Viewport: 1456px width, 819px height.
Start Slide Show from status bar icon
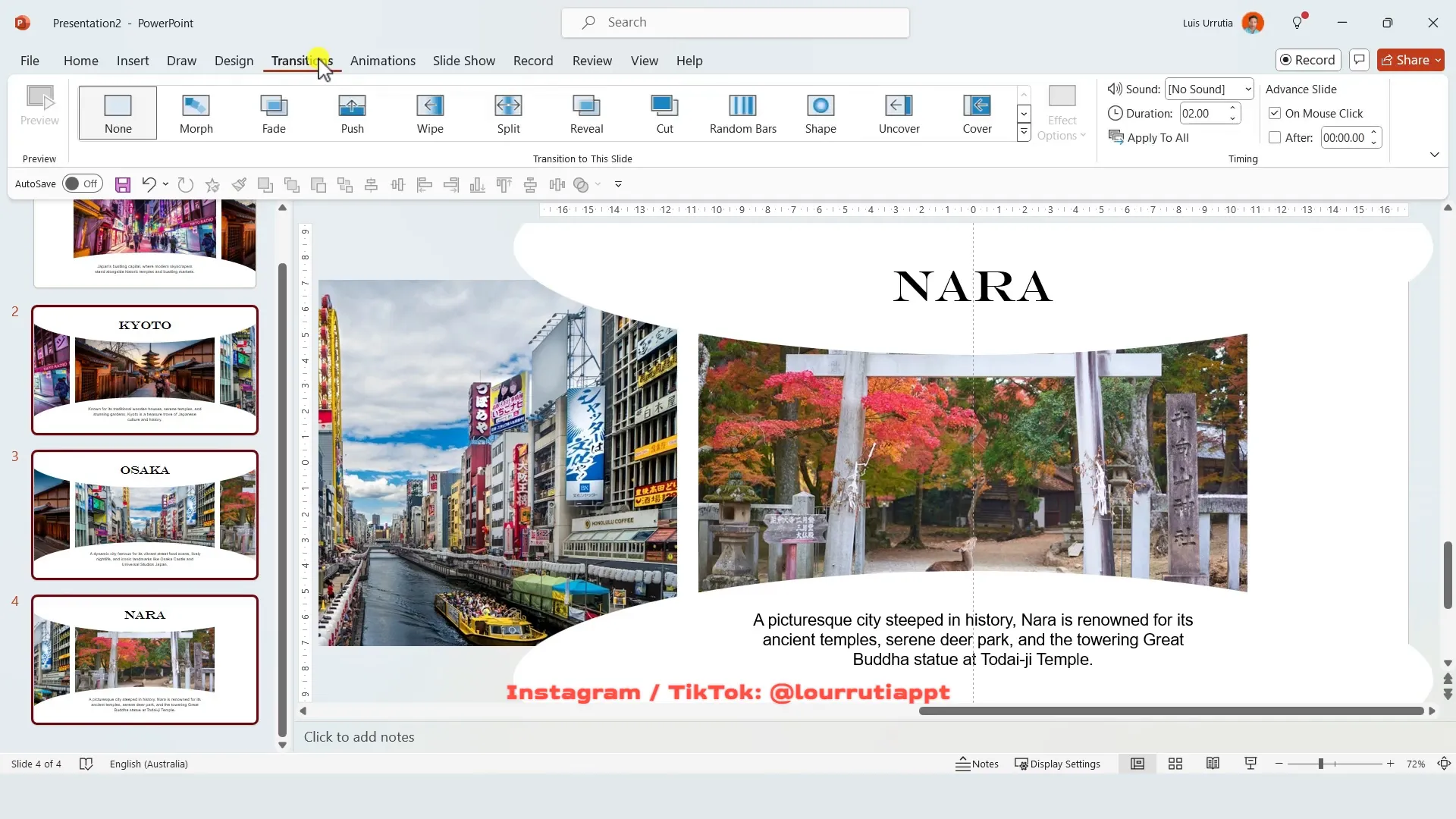pyautogui.click(x=1250, y=764)
